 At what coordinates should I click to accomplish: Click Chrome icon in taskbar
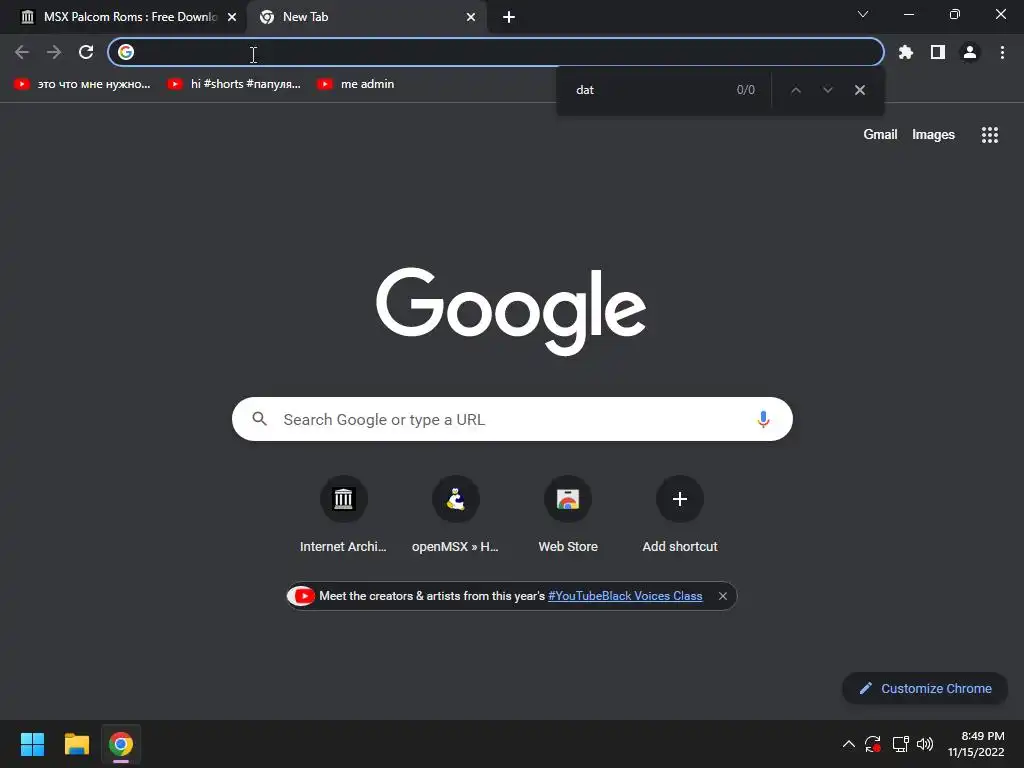click(121, 744)
